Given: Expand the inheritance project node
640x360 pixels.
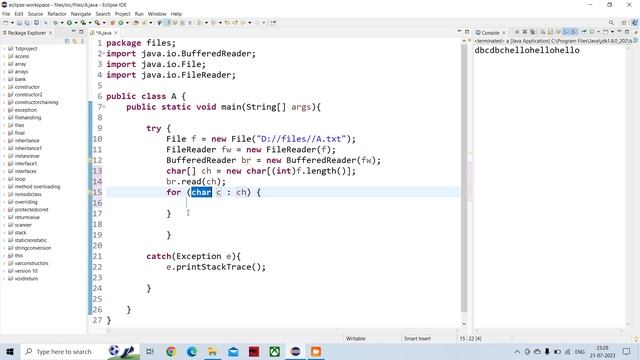Looking at the screenshot, I should [4, 140].
